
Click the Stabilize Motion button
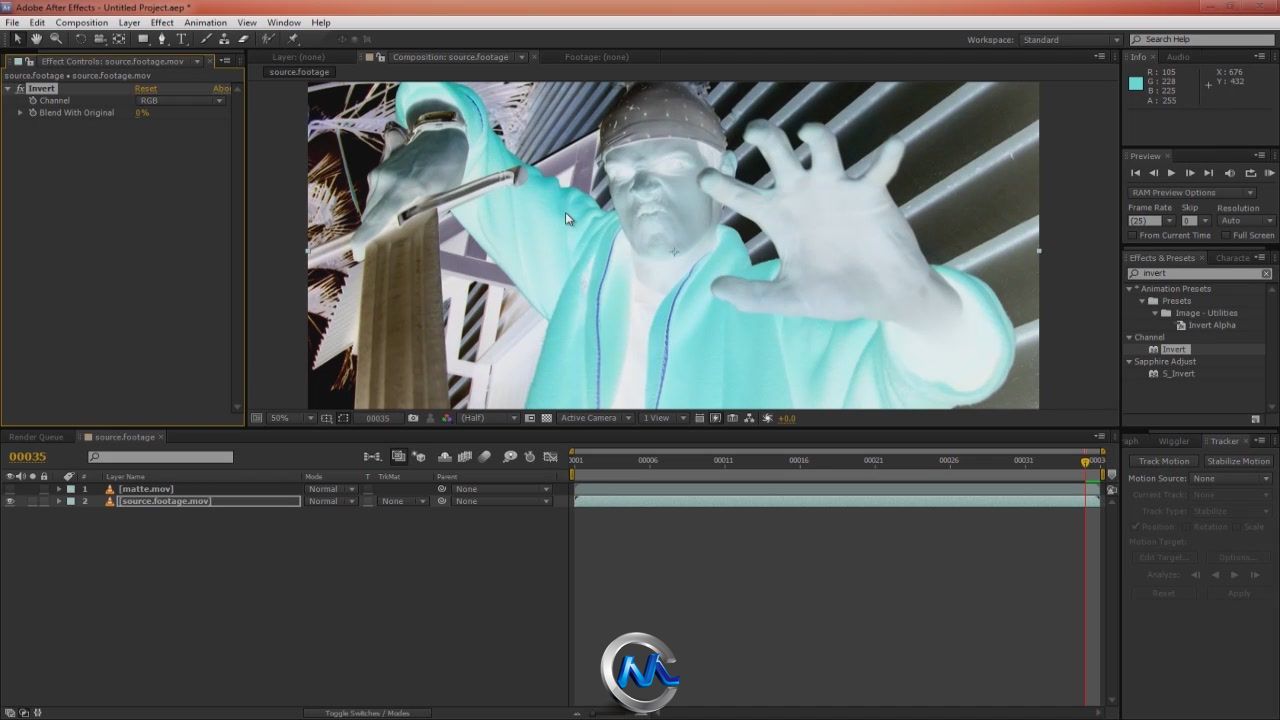coord(1238,461)
